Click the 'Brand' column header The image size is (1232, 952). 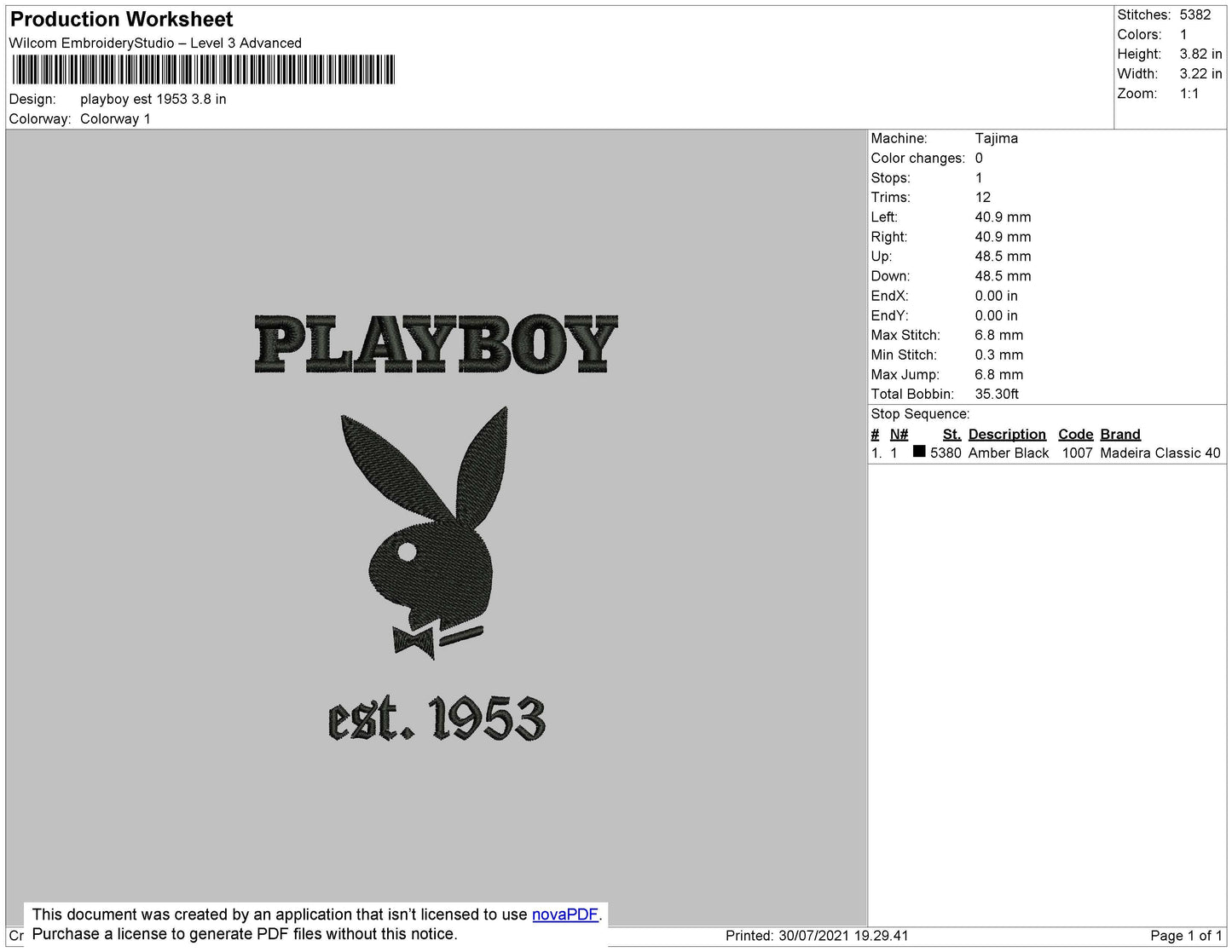[x=1120, y=434]
